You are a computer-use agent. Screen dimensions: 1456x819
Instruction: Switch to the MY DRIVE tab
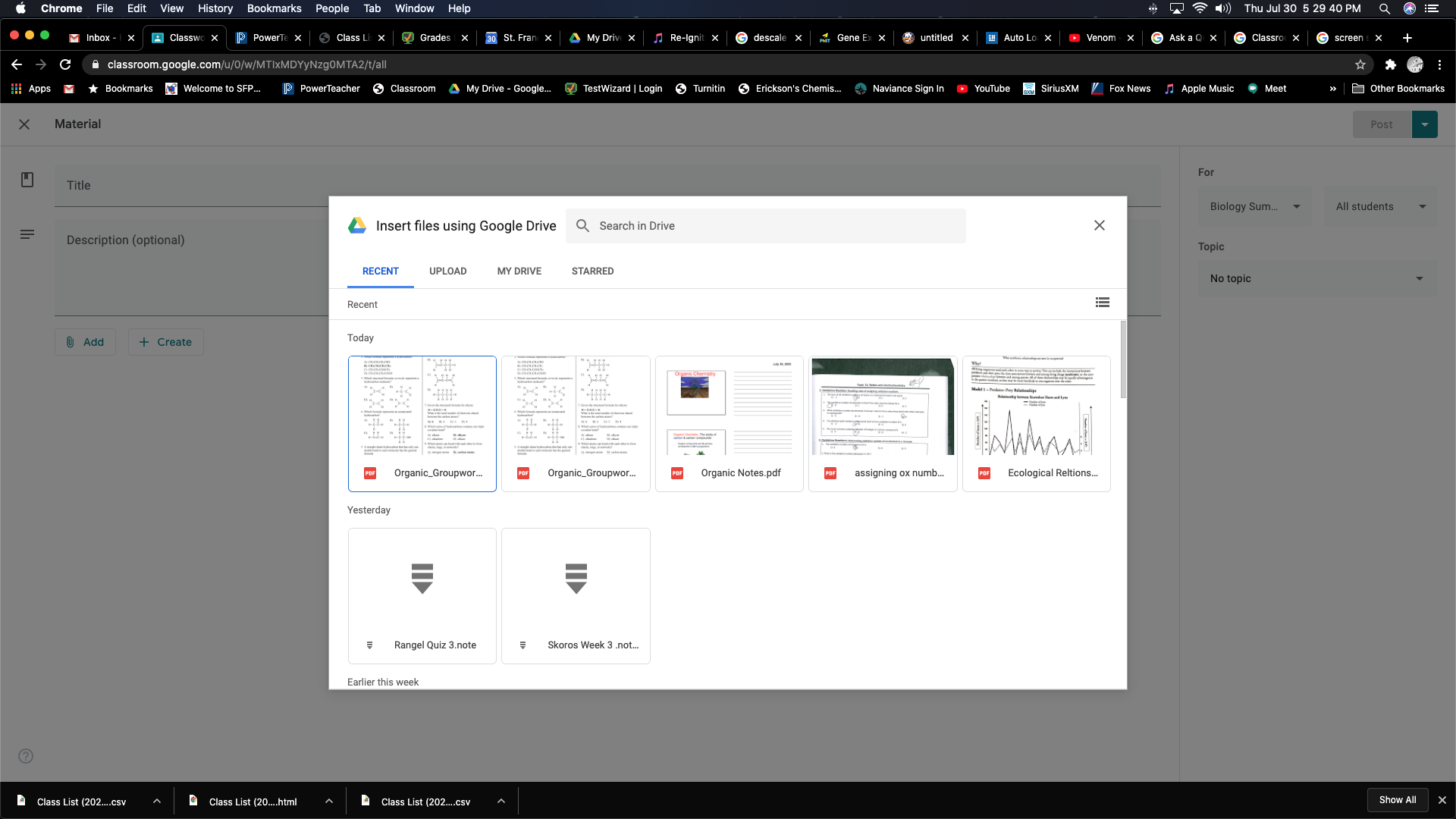pos(519,271)
